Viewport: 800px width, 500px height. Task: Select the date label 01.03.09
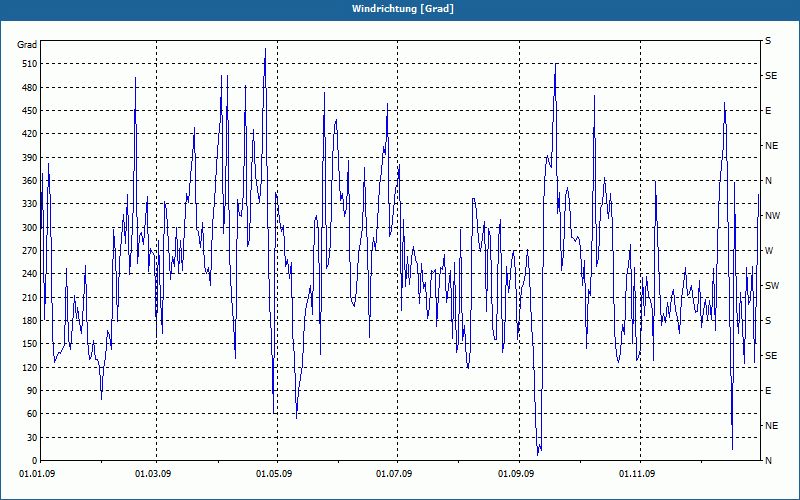153,474
